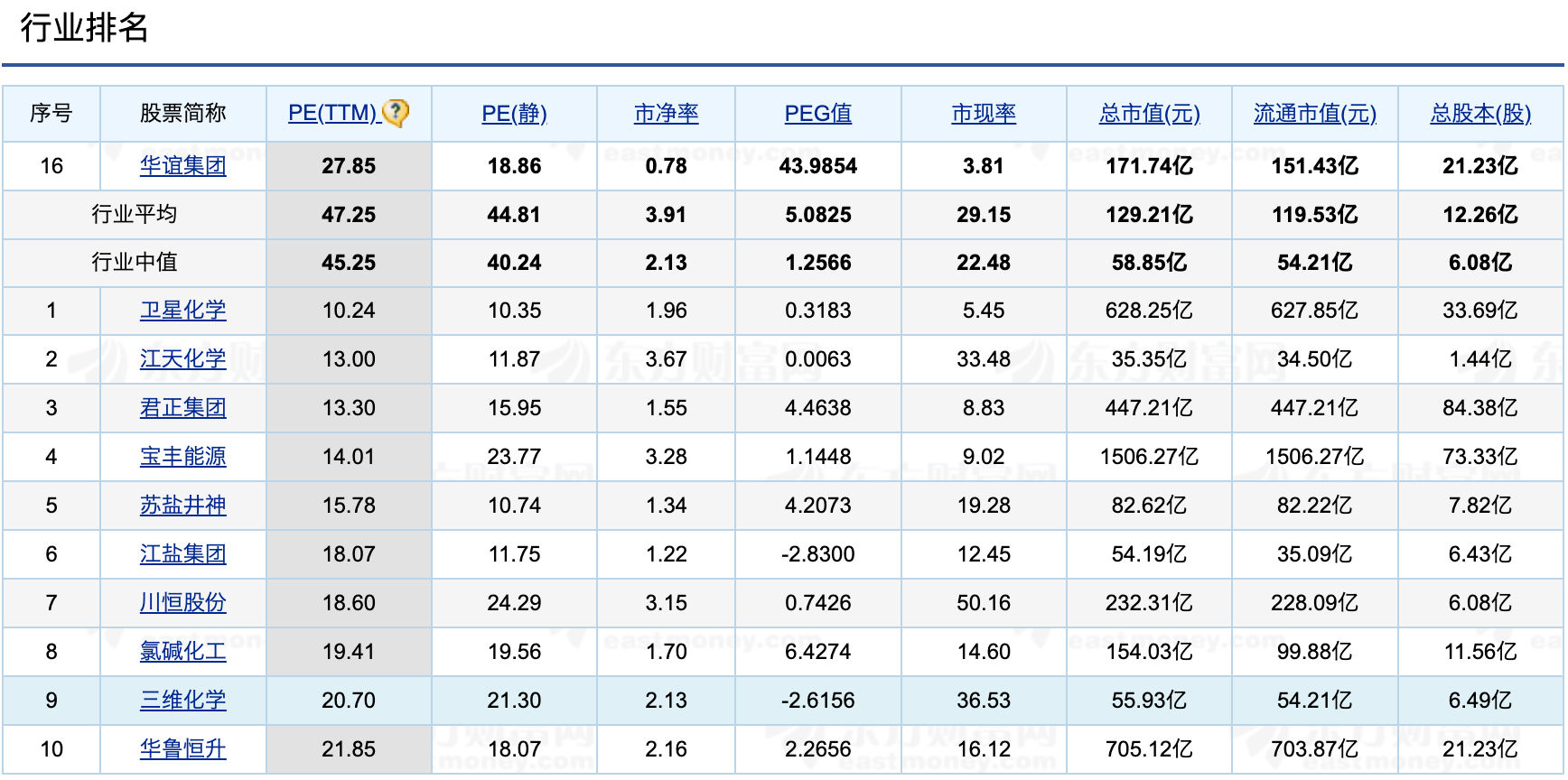This screenshot has height=780, width=1568.
Task: Open 华谊集团 stock link
Action: [x=183, y=166]
